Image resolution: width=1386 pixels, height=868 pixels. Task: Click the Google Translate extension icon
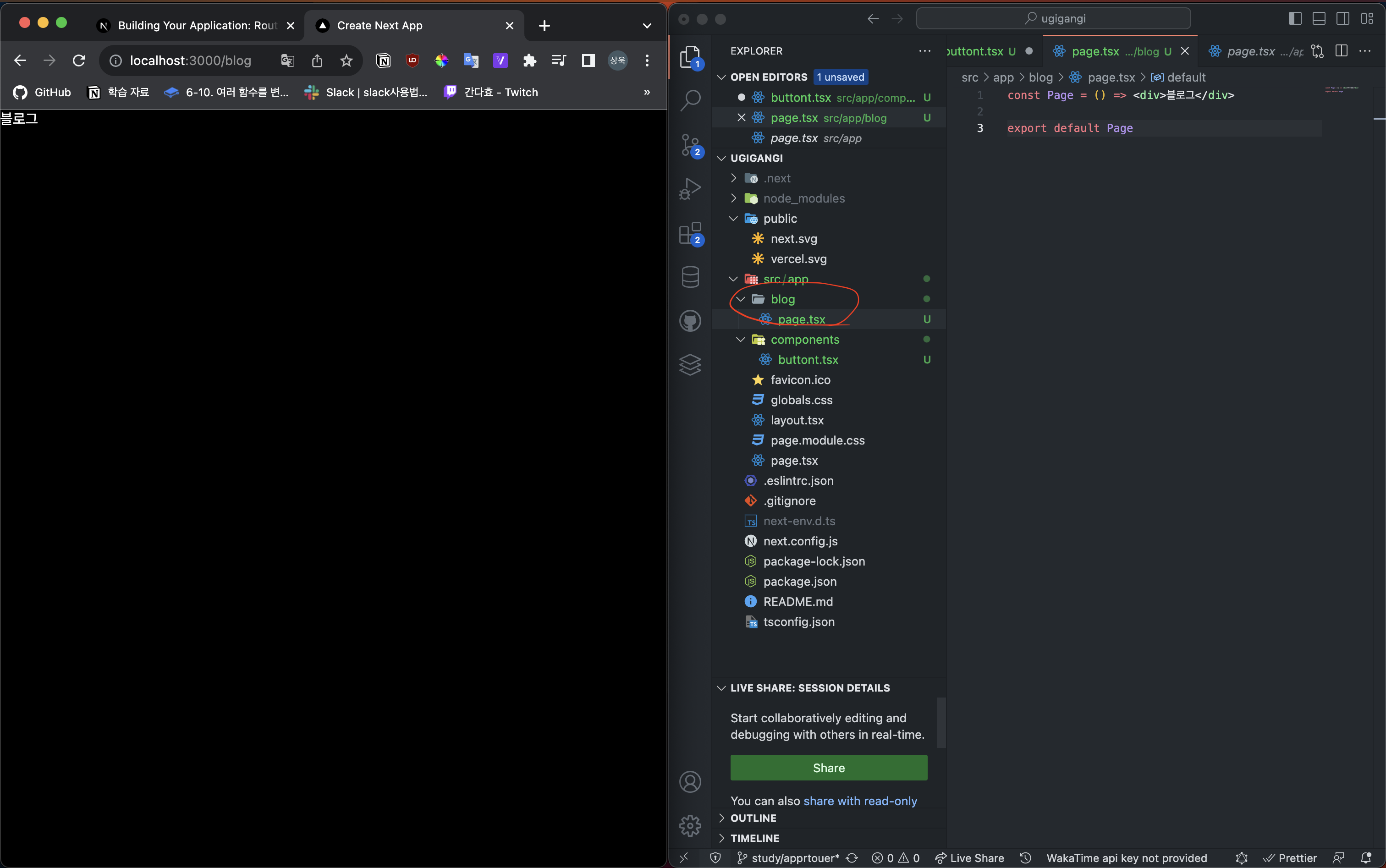(x=471, y=60)
